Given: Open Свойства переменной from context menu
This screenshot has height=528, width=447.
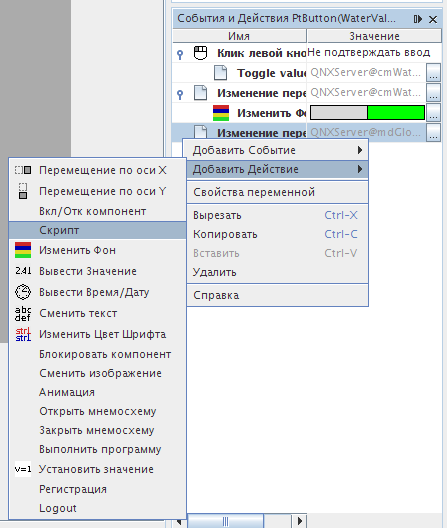Looking at the screenshot, I should pyautogui.click(x=278, y=192).
